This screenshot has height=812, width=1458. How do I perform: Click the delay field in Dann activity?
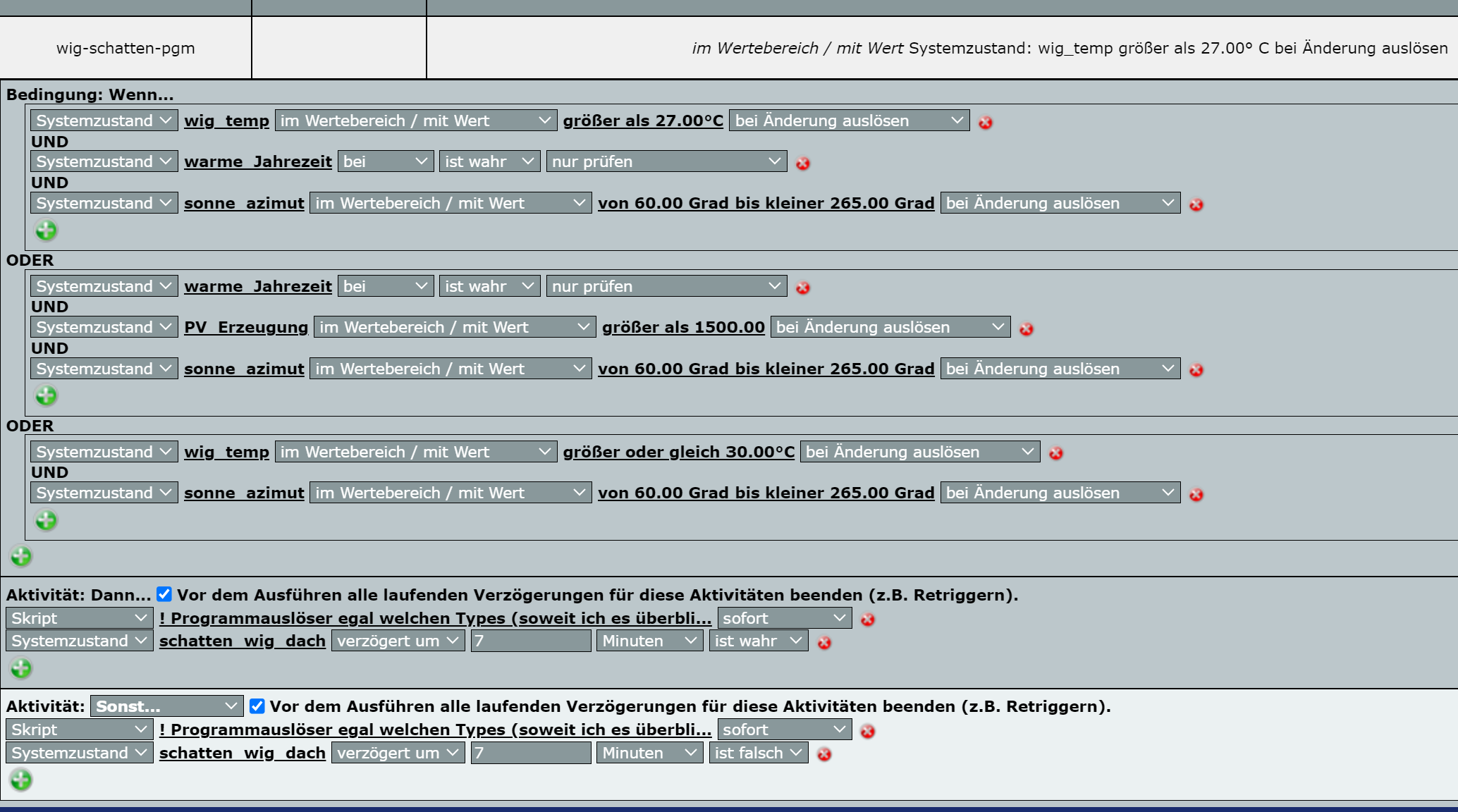click(530, 641)
